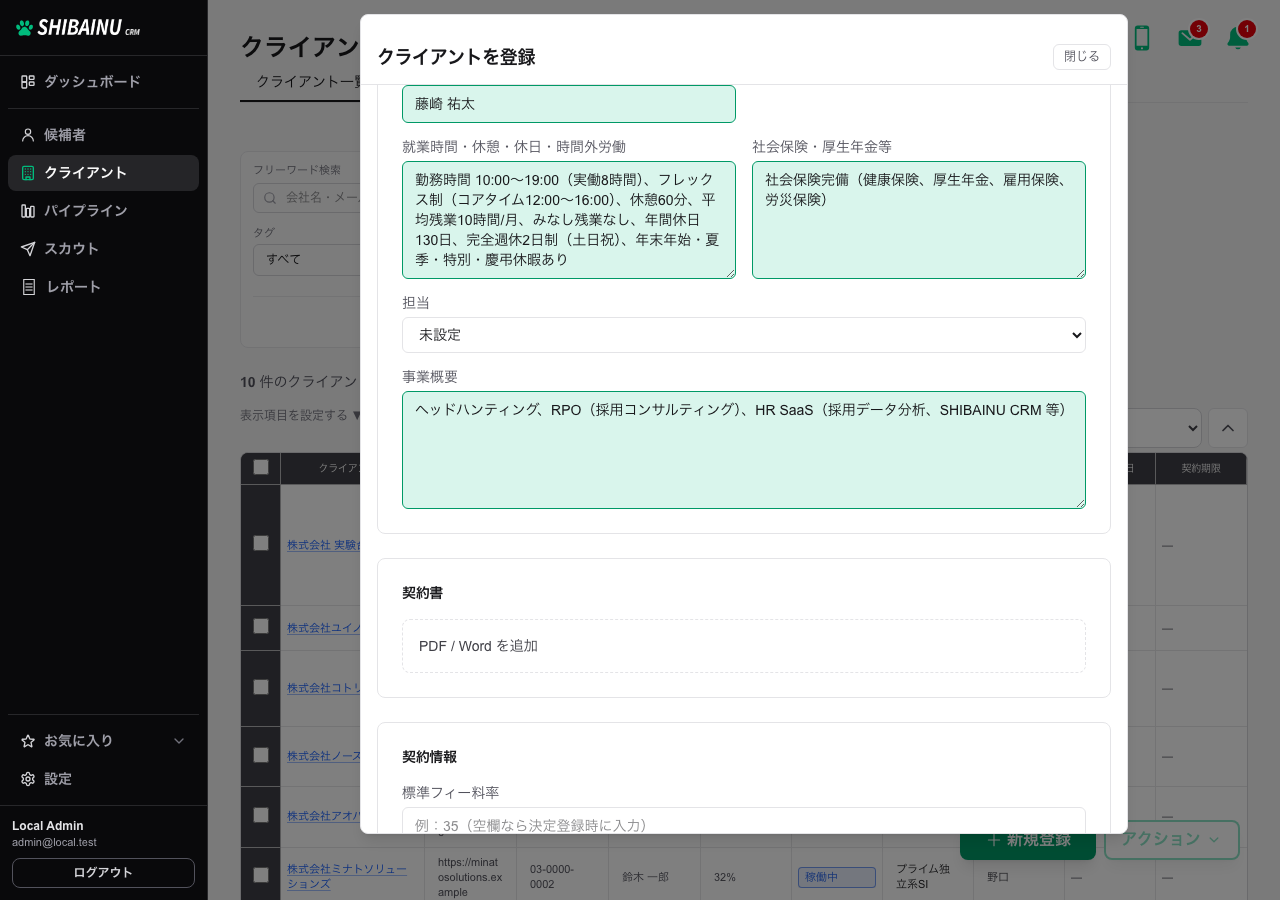The height and width of the screenshot is (900, 1280).
Task: Open the notification bell with badge 1
Action: pyautogui.click(x=1238, y=37)
